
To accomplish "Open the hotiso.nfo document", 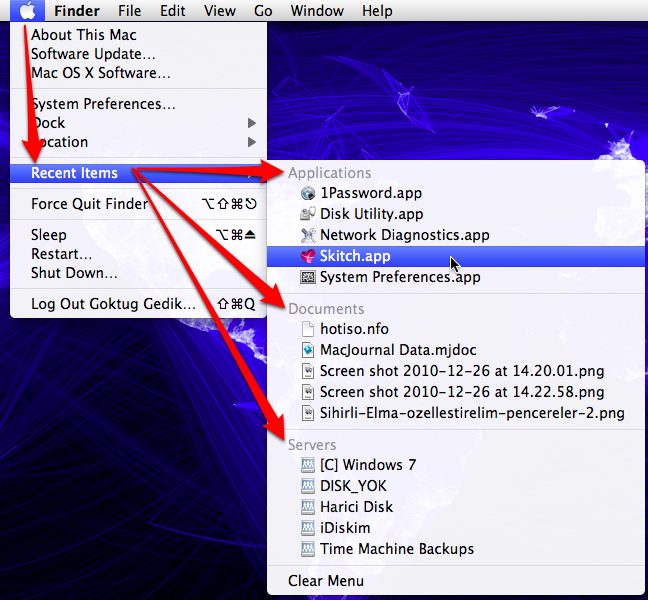I will (x=354, y=329).
